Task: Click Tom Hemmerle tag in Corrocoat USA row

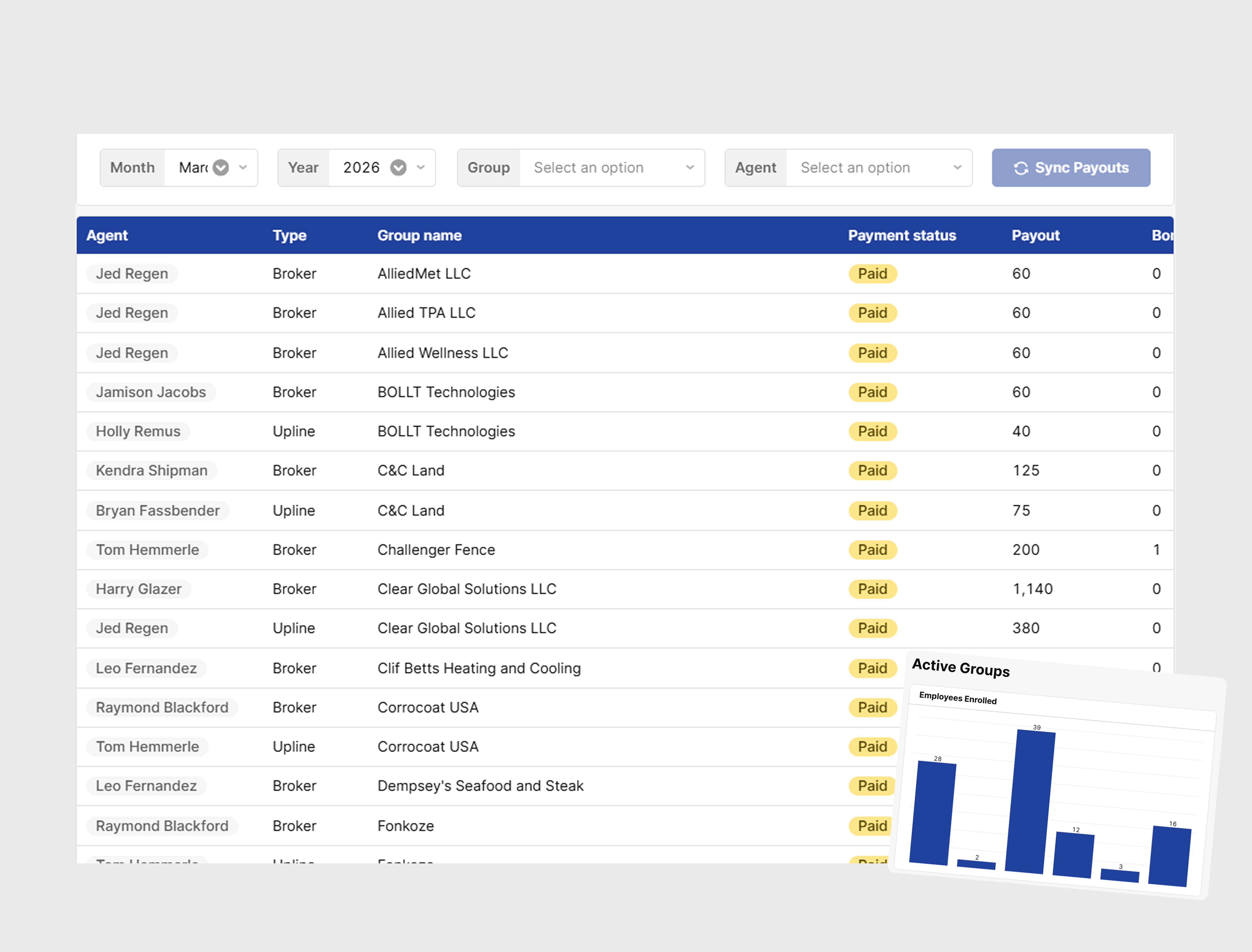Action: [147, 746]
